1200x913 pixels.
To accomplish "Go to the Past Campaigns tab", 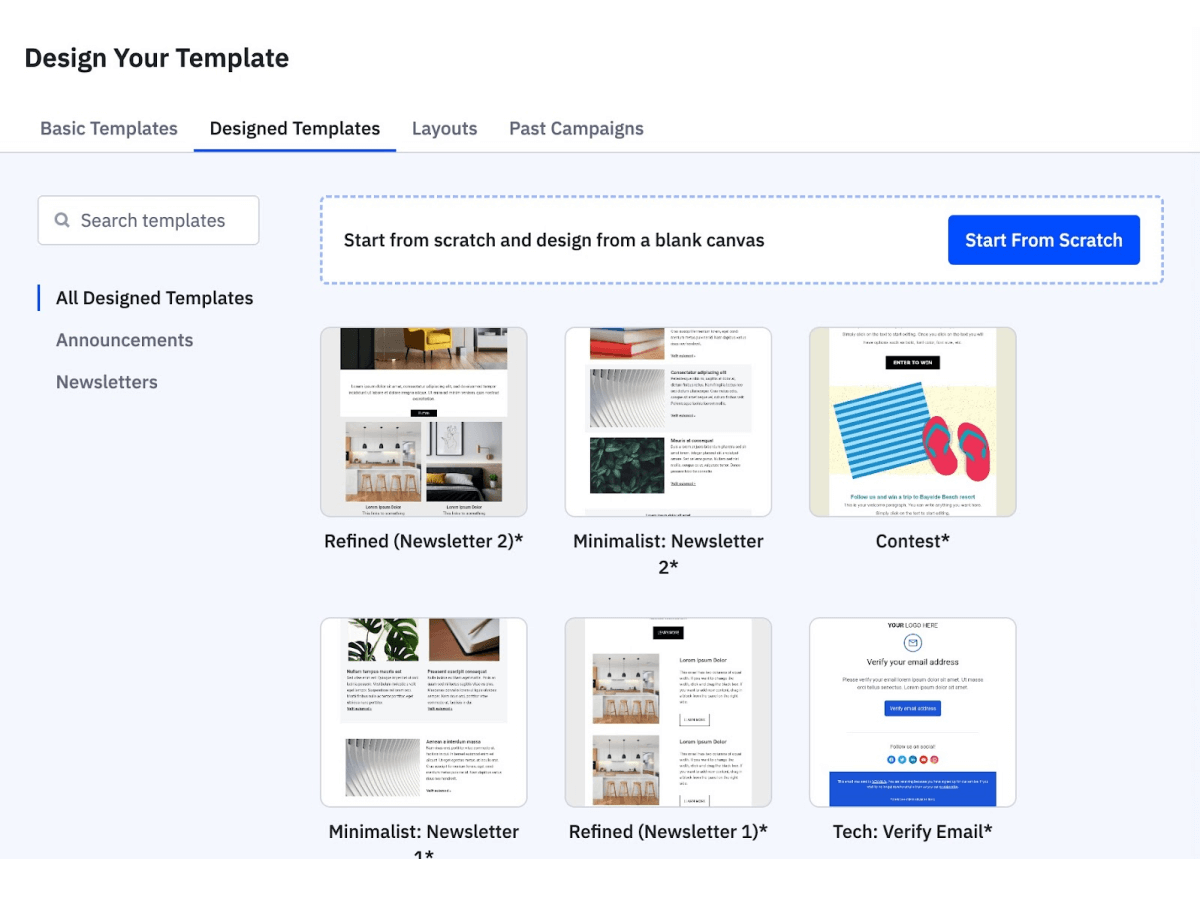I will point(576,128).
